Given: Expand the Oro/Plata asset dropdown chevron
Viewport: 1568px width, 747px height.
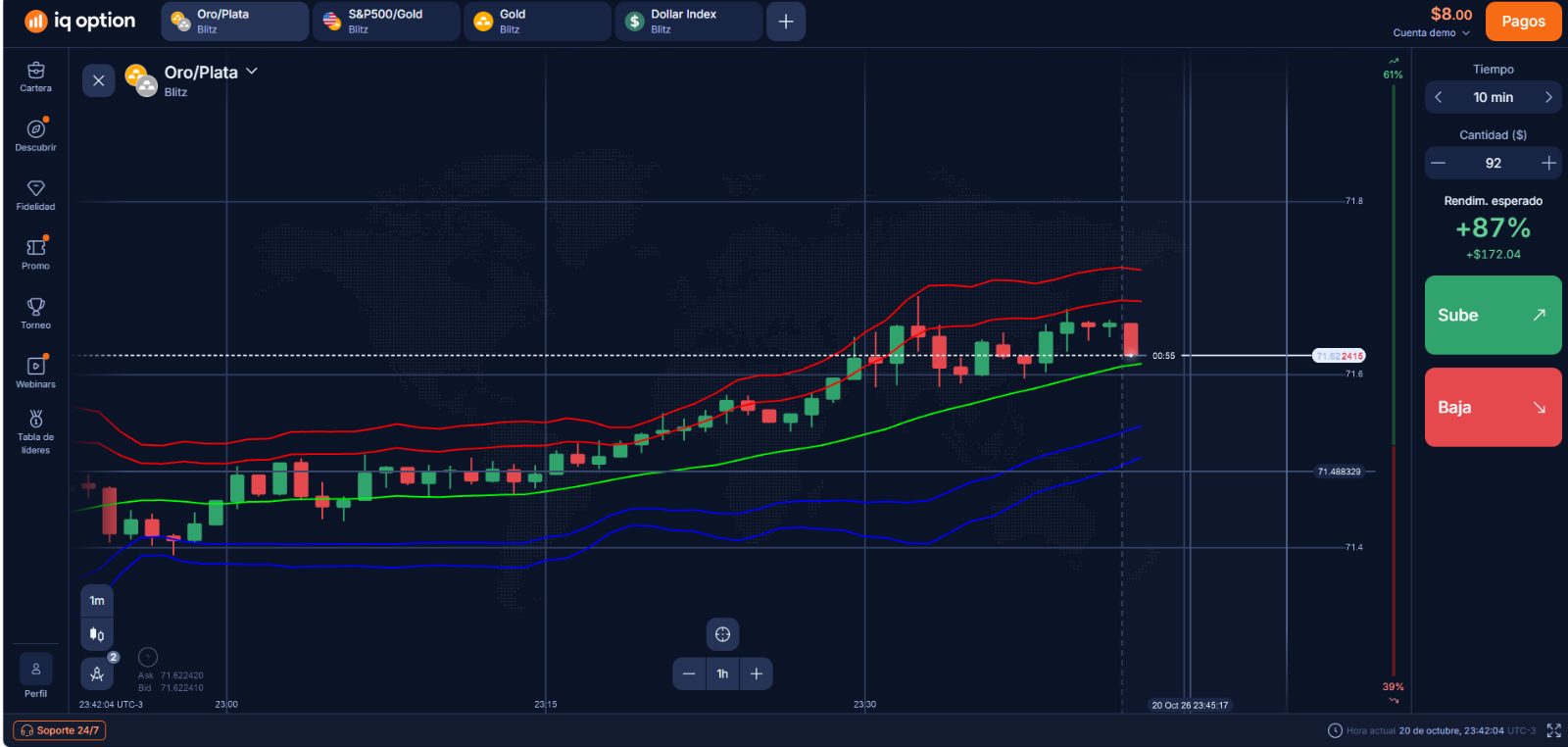Looking at the screenshot, I should pyautogui.click(x=252, y=72).
